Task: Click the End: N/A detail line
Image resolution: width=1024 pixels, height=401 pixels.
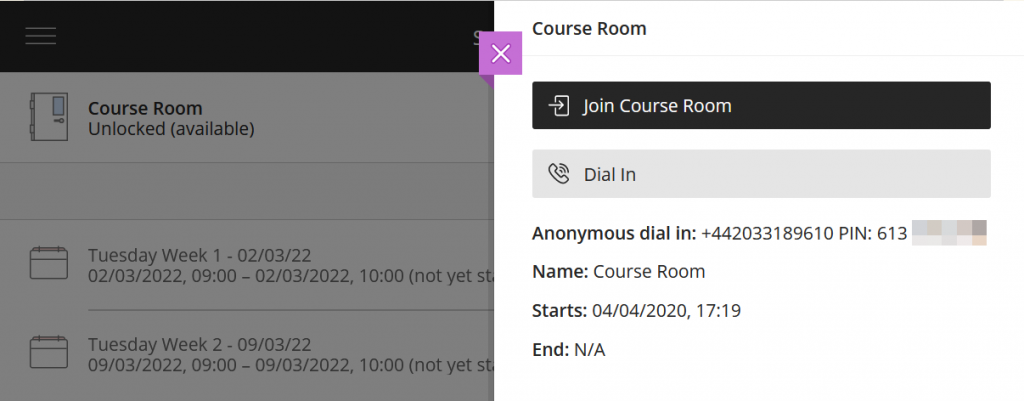Action: [568, 350]
